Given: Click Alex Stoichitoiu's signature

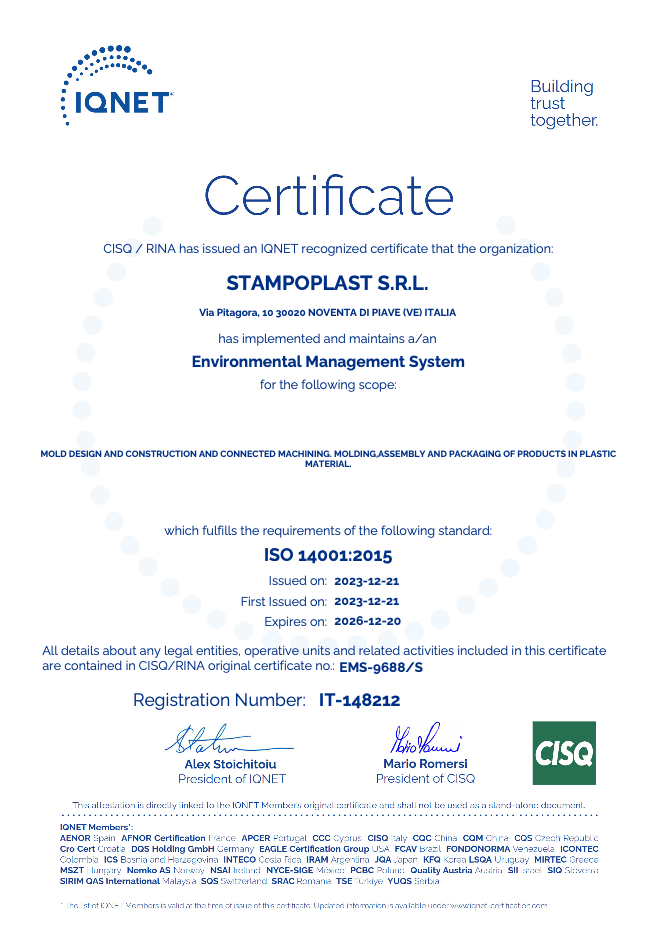Looking at the screenshot, I should (229, 740).
